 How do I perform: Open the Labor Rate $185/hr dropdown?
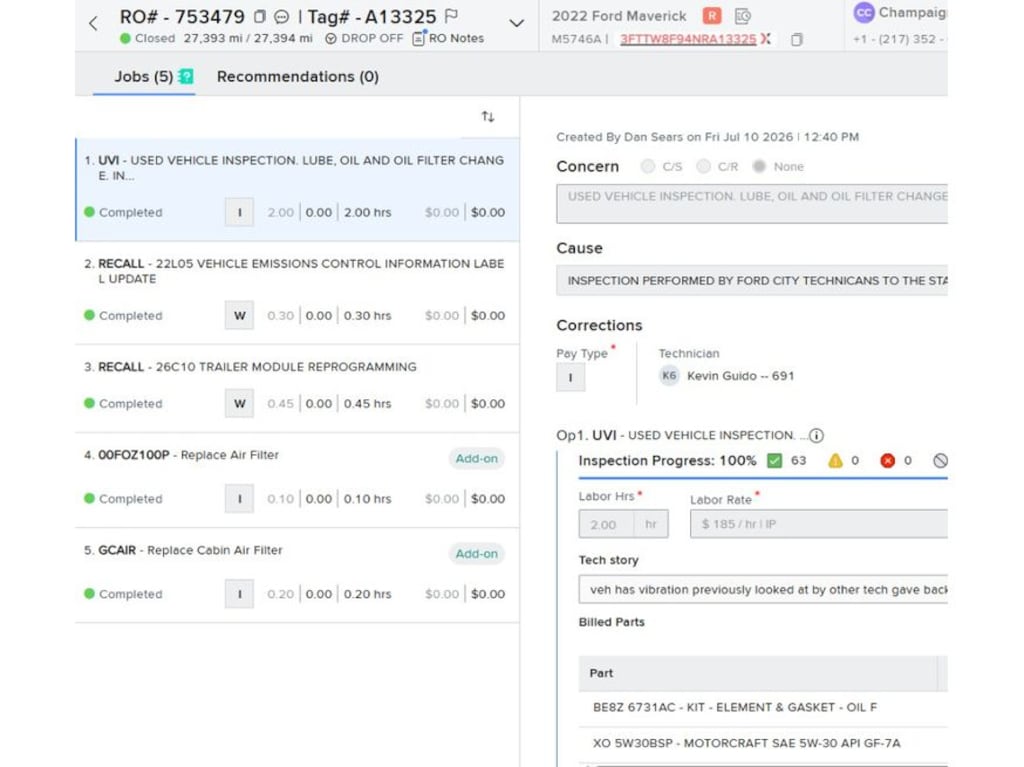(x=819, y=524)
